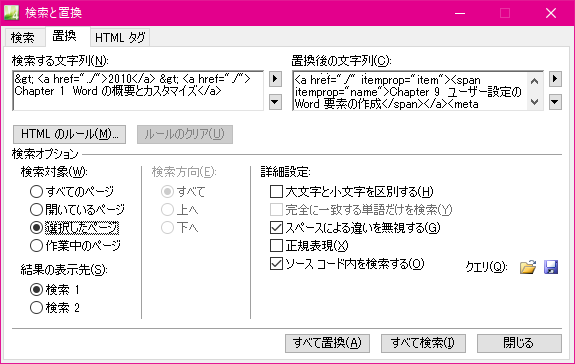Close the dialog with title bar X
The image size is (575, 364).
tap(551, 13)
